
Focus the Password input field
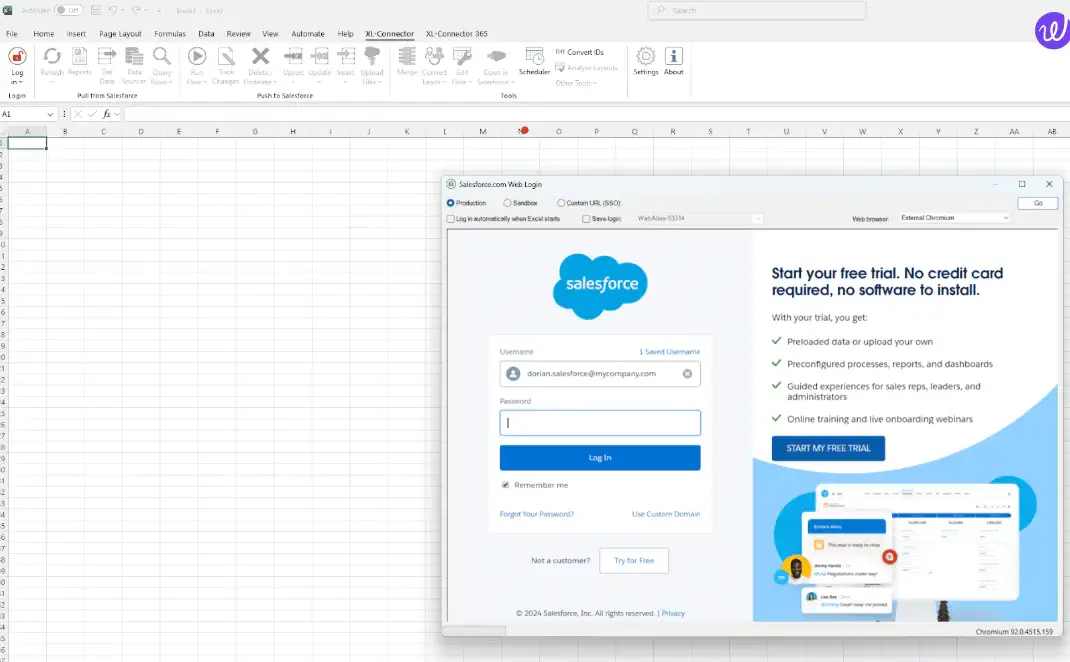tap(600, 423)
